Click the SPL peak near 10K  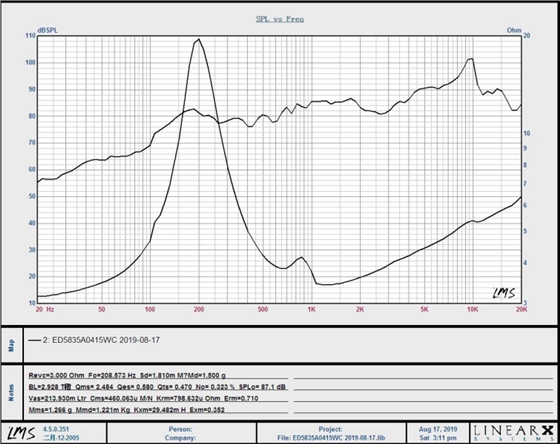tap(471, 59)
